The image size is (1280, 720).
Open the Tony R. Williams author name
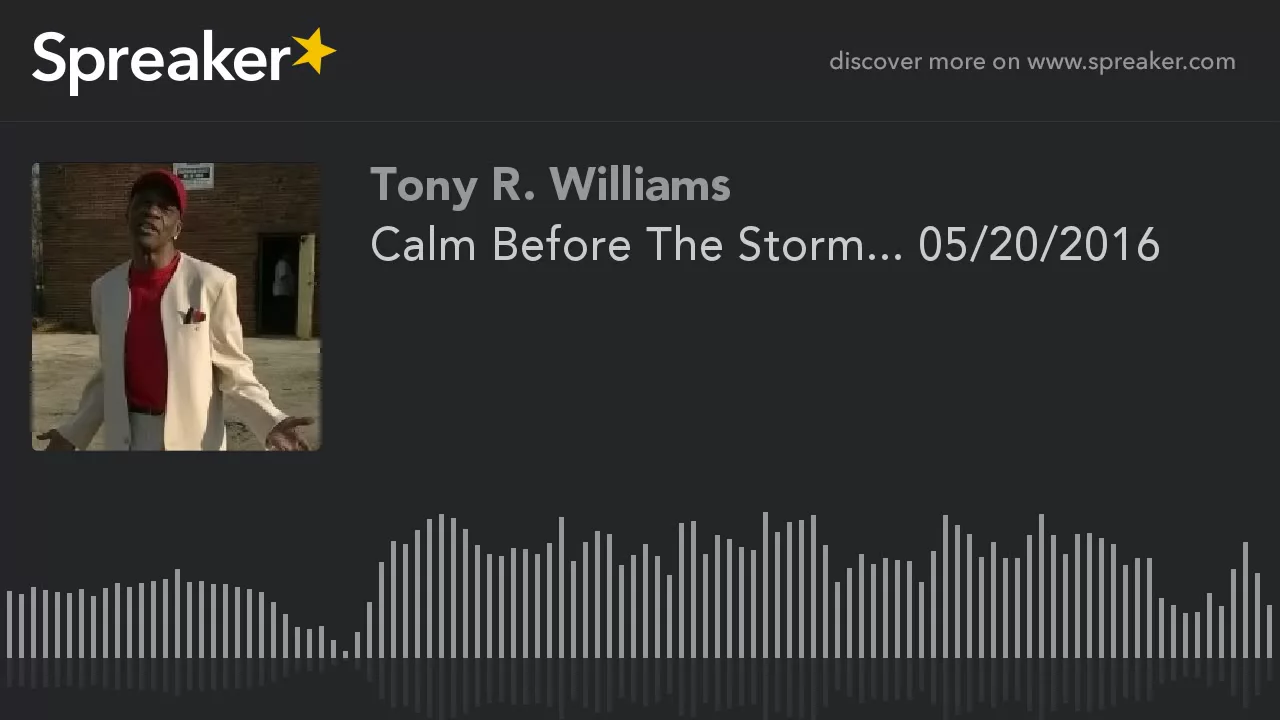550,185
